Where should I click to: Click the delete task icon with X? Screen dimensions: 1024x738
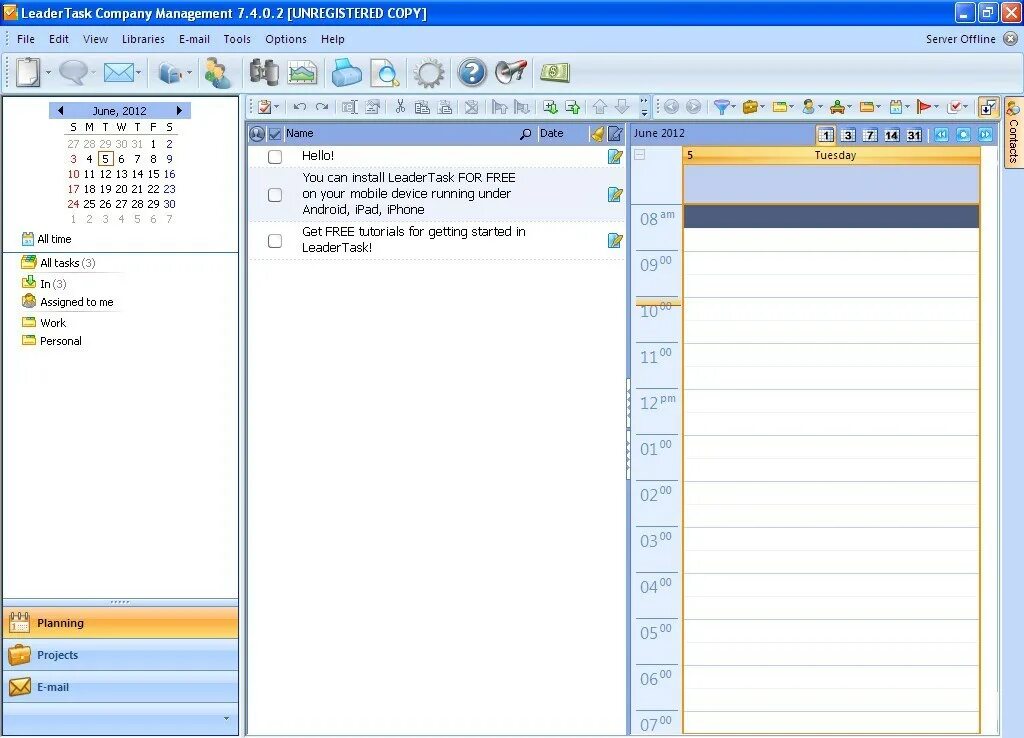pyautogui.click(x=471, y=107)
